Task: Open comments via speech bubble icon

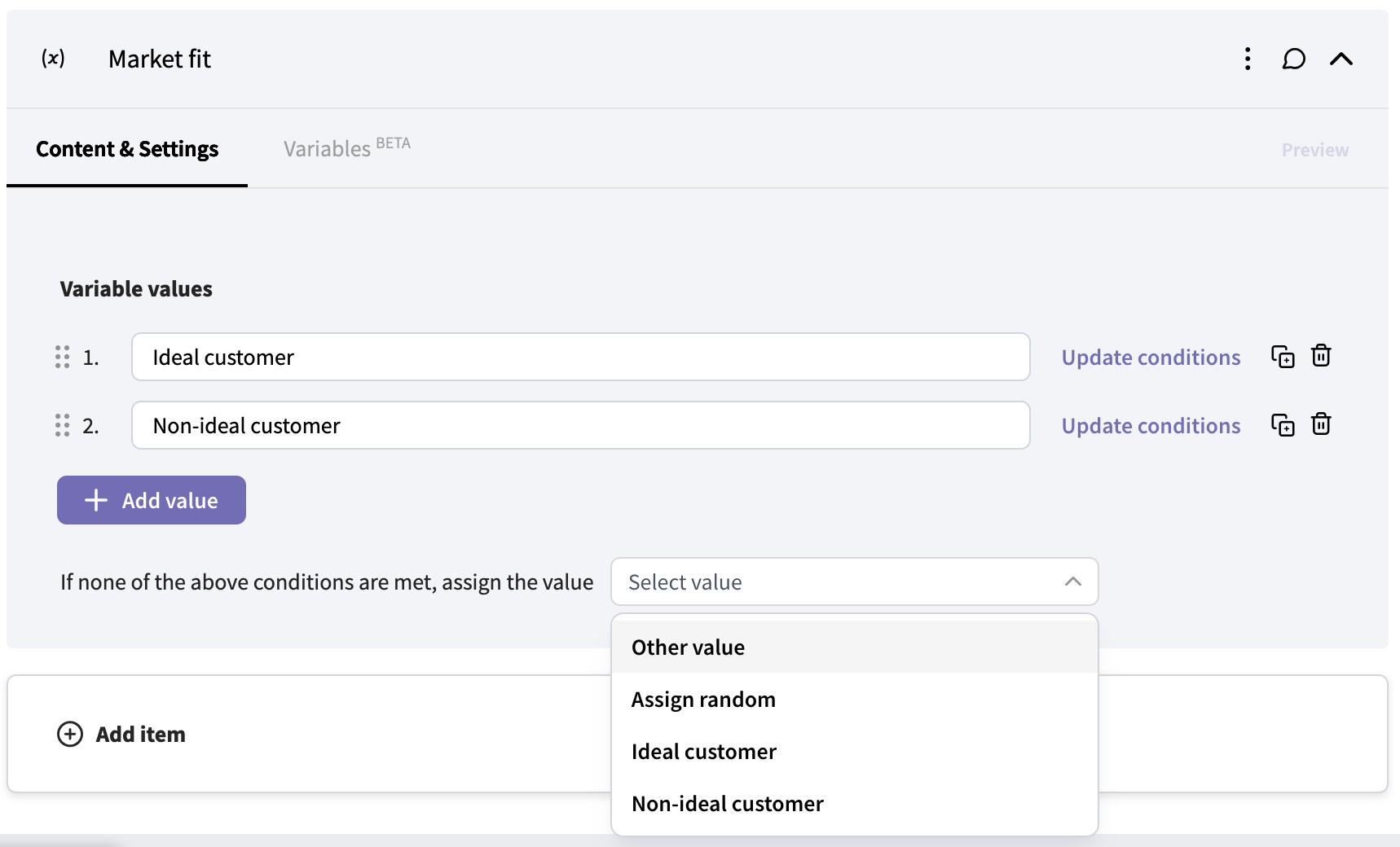Action: [x=1293, y=59]
